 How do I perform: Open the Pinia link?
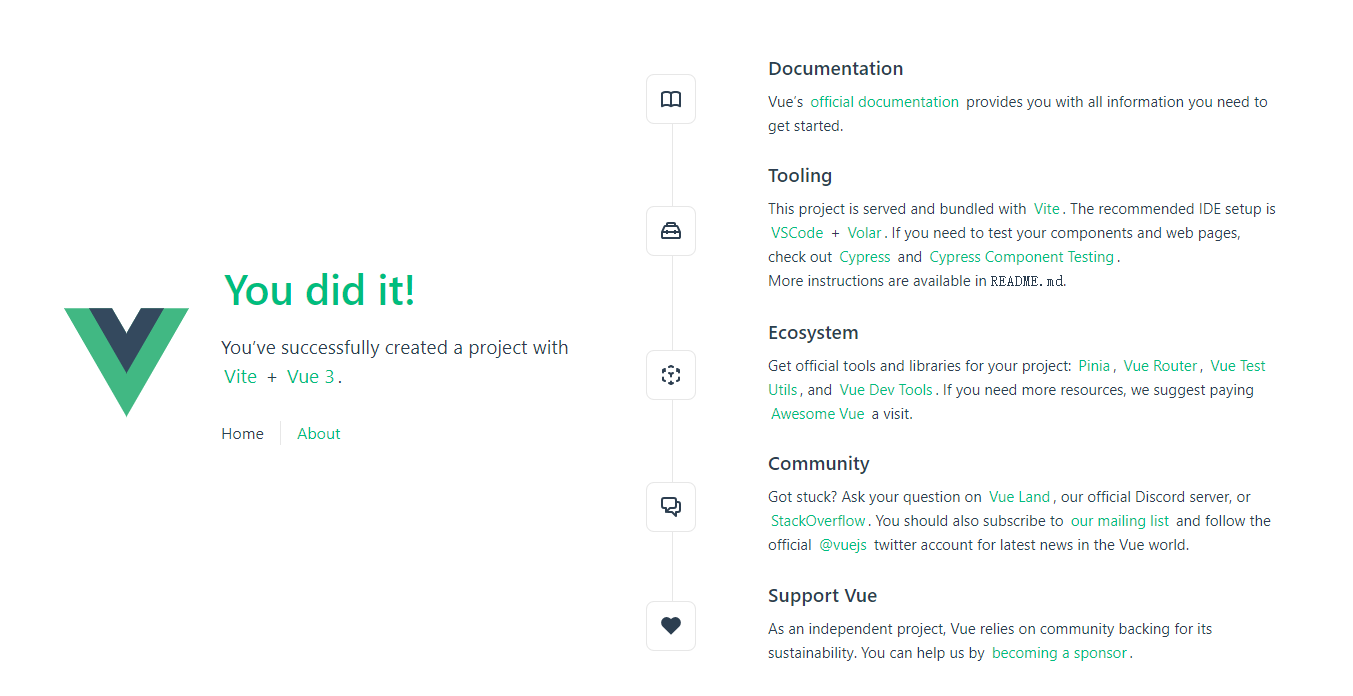click(1094, 366)
